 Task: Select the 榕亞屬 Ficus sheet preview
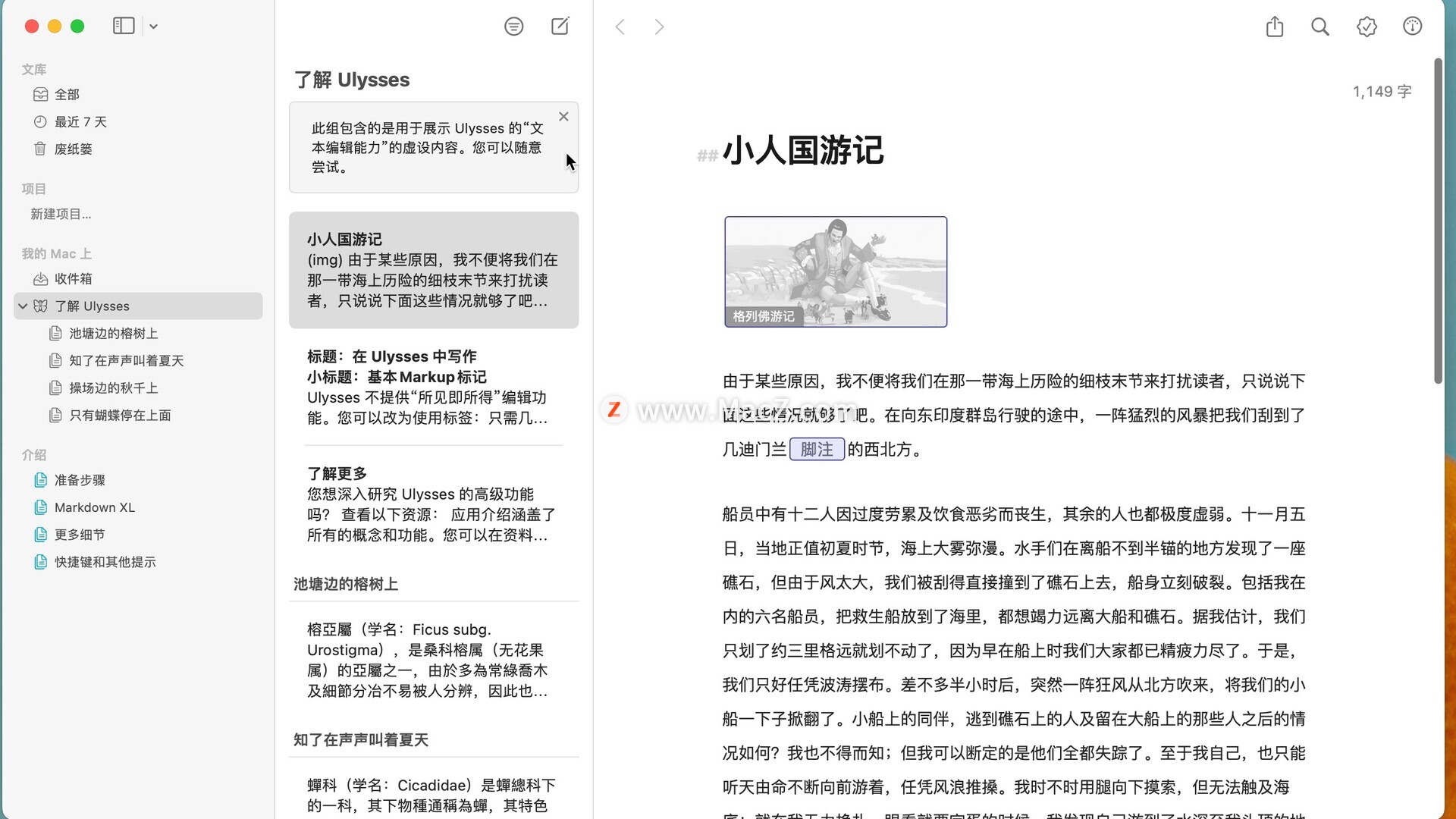434,661
